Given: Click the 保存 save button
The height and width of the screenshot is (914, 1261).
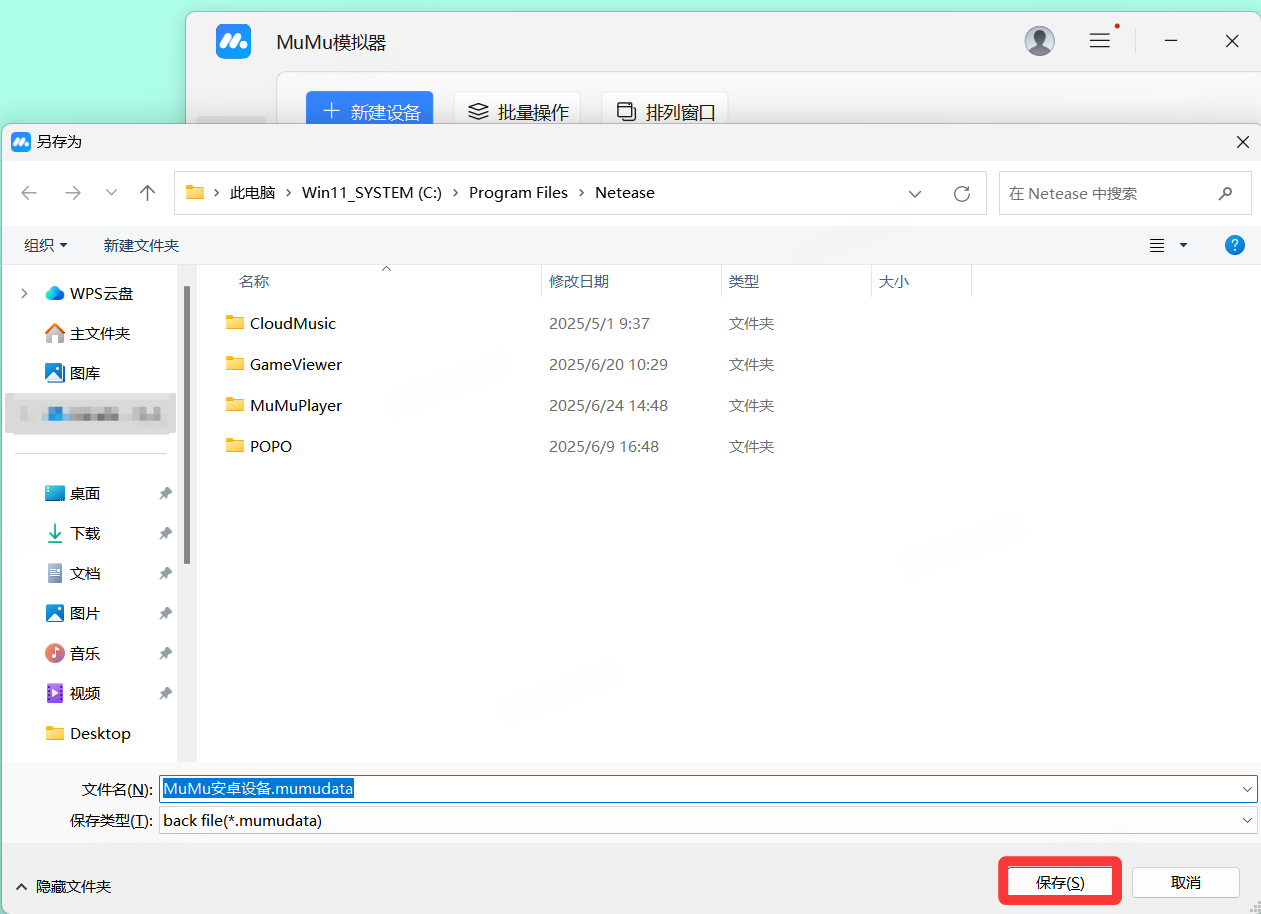Looking at the screenshot, I should (1059, 882).
